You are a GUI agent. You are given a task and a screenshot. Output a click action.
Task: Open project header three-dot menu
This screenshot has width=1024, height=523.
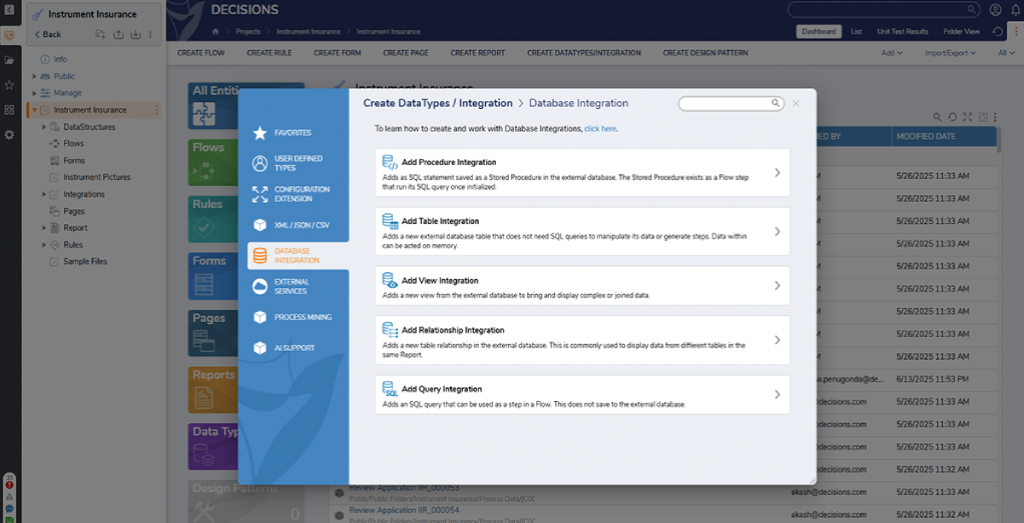151,34
